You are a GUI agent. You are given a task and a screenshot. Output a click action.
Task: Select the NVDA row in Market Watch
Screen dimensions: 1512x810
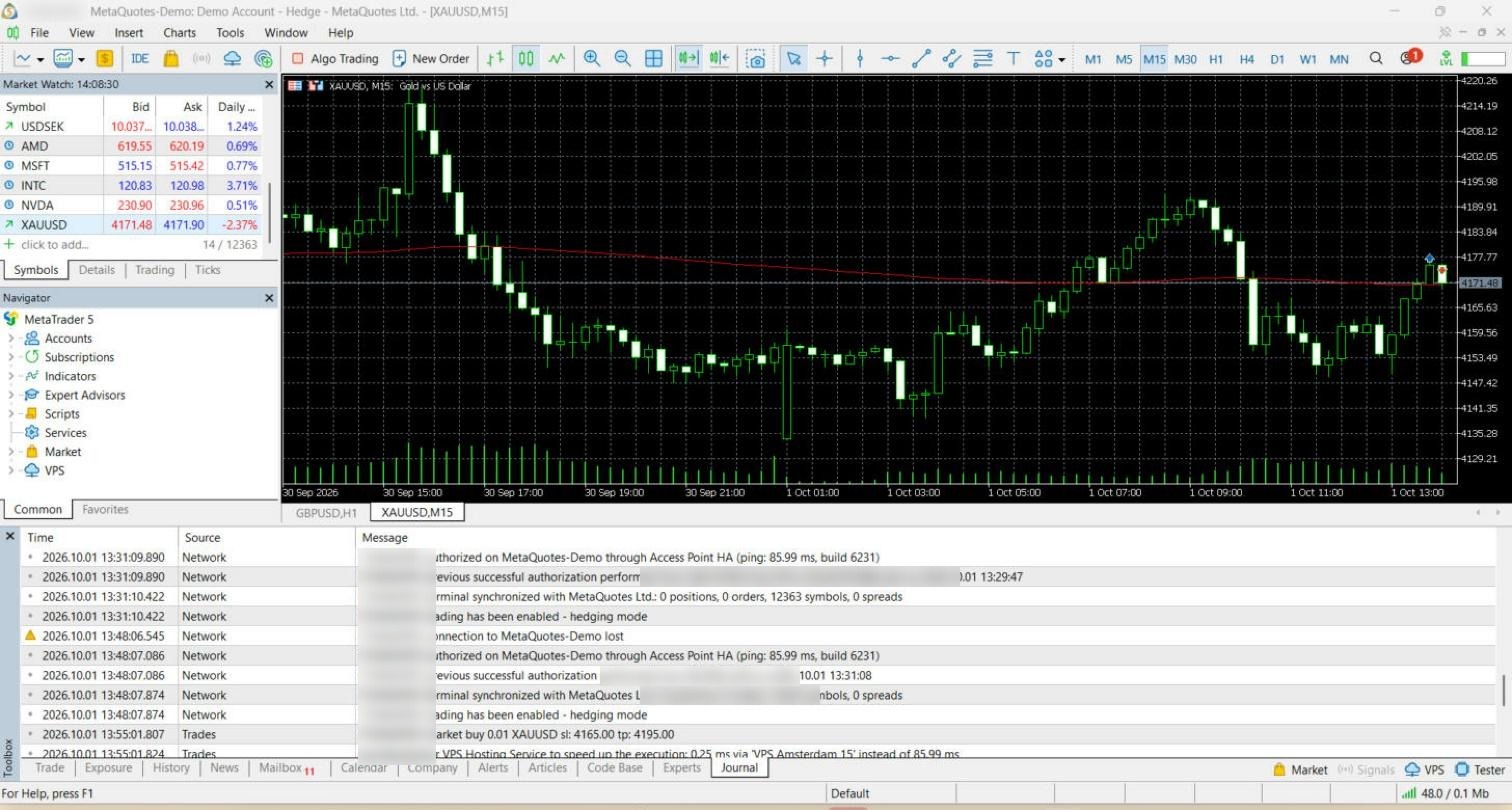pyautogui.click(x=132, y=205)
